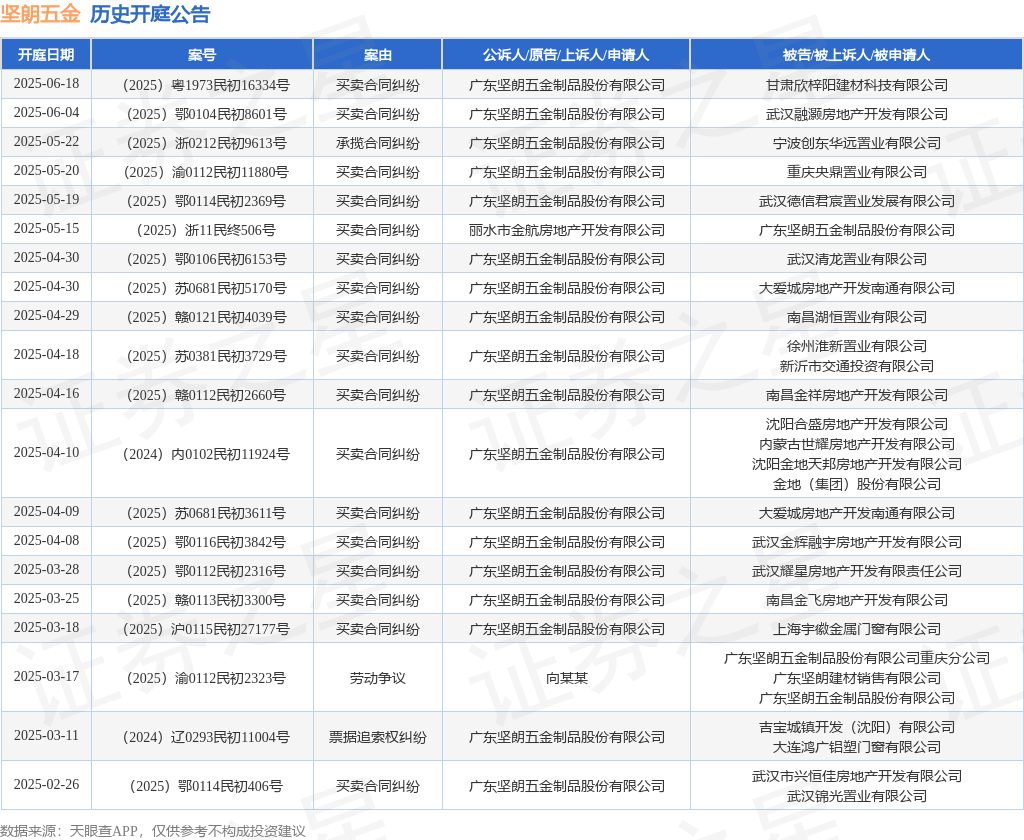Click case number 赣0121民初4039号
Viewport: 1024px width, 840px height.
206,317
